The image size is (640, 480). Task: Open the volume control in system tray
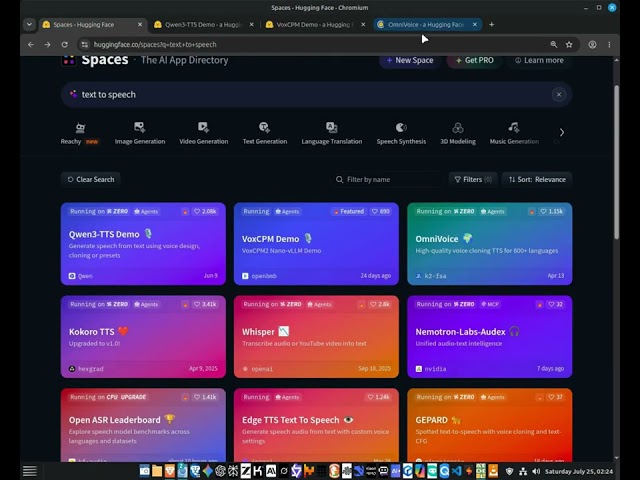coord(536,471)
